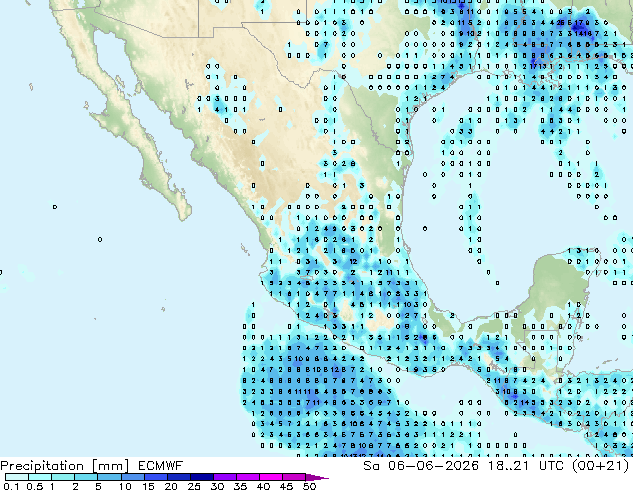The image size is (634, 490).
Task: Click the '[mm]' unit label
Action: pyautogui.click(x=110, y=466)
